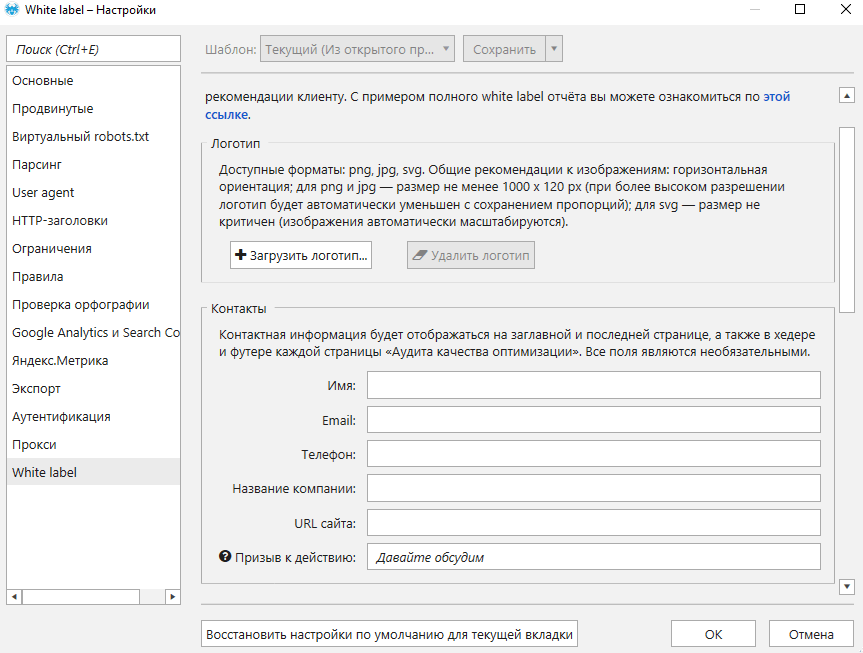Open Яндекс.Метрика settings
This screenshot has height=653, width=863.
[94, 361]
